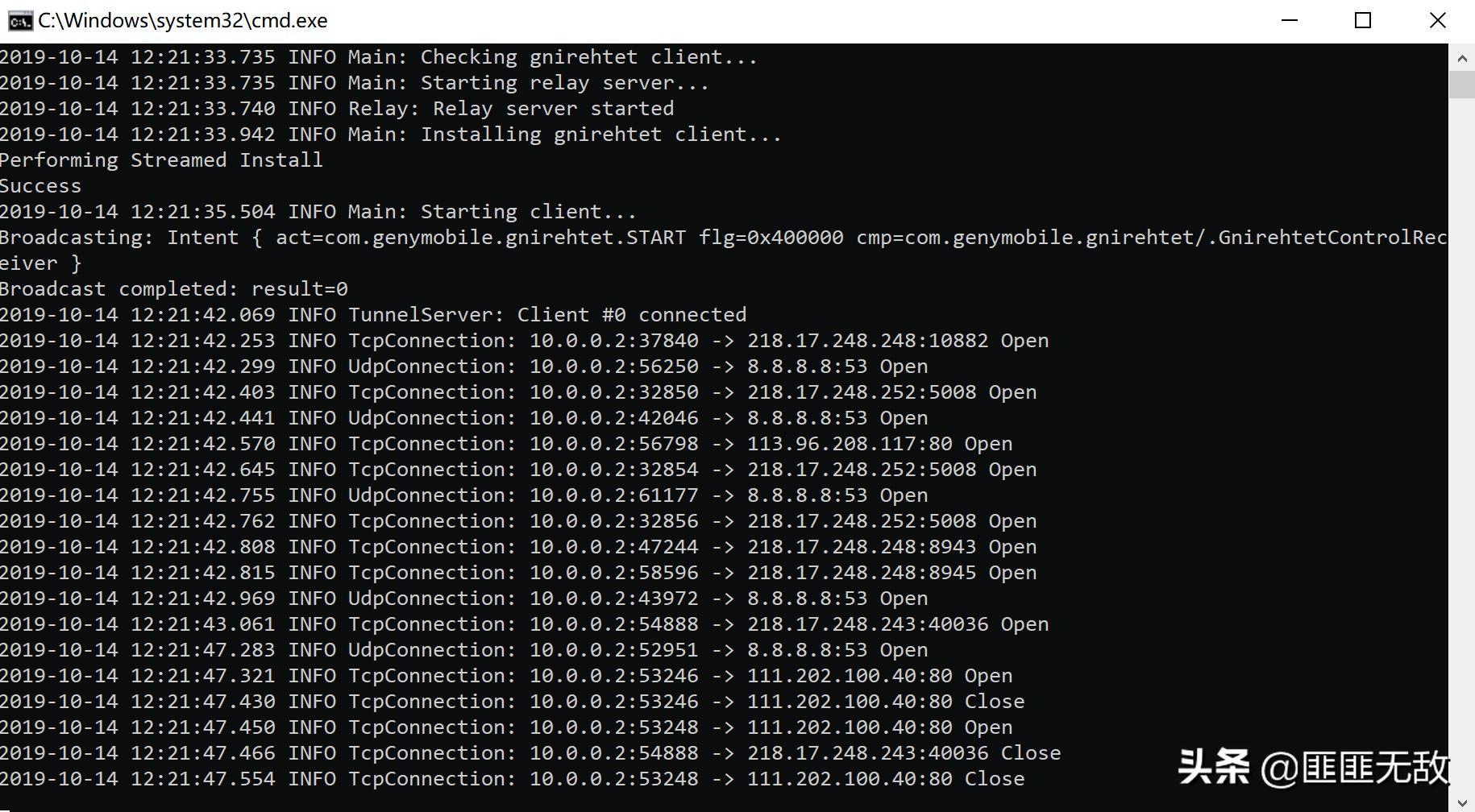Click the vertical scrollbar thumb
Image resolution: width=1475 pixels, height=812 pixels.
point(1461,84)
